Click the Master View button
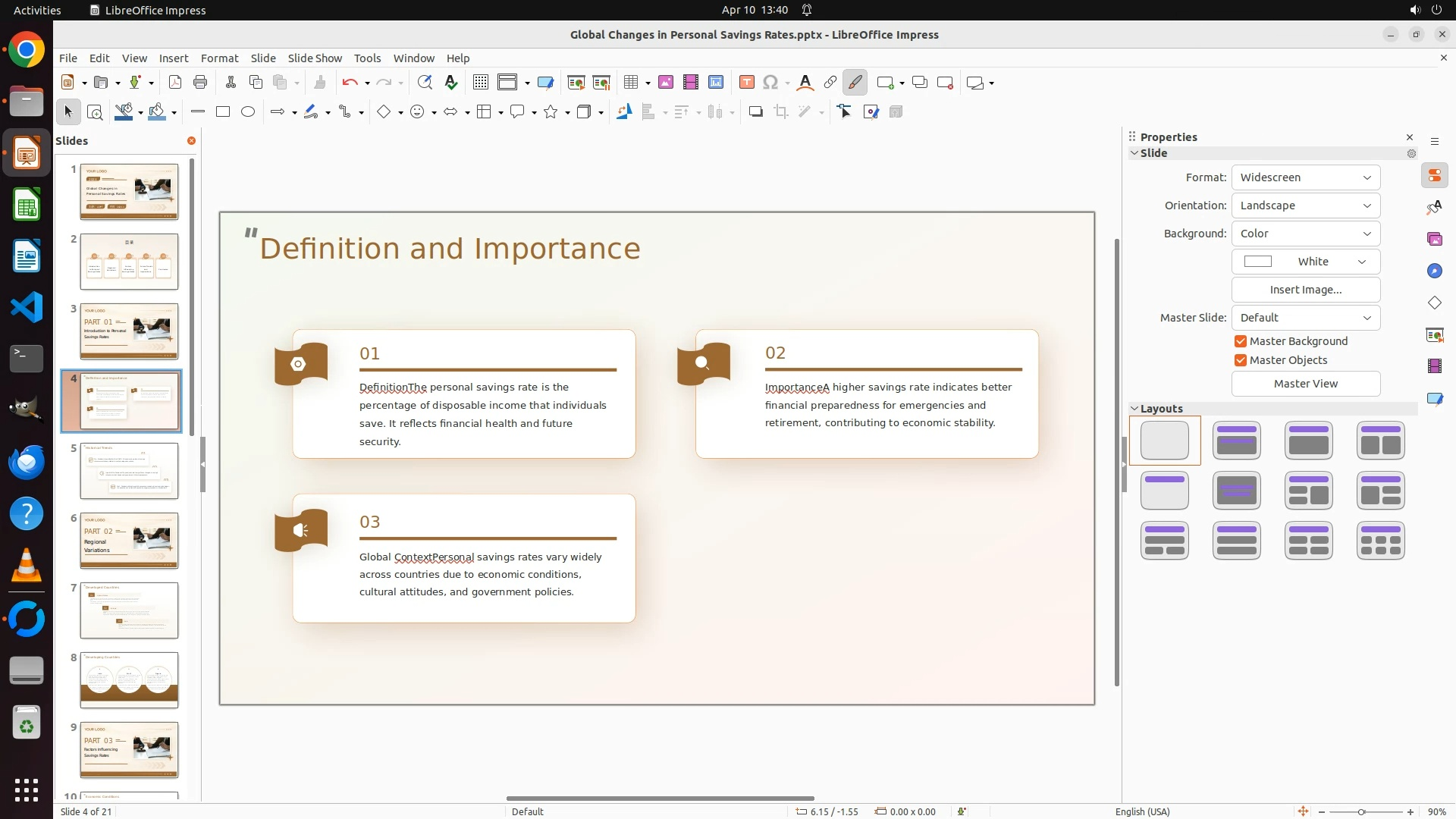This screenshot has width=1456, height=819. [1305, 384]
